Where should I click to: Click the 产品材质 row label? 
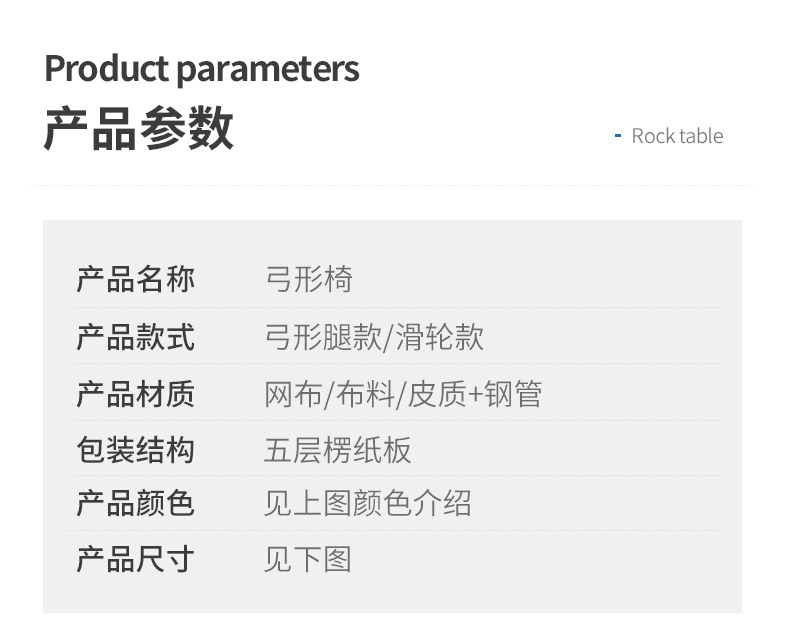[x=135, y=394]
